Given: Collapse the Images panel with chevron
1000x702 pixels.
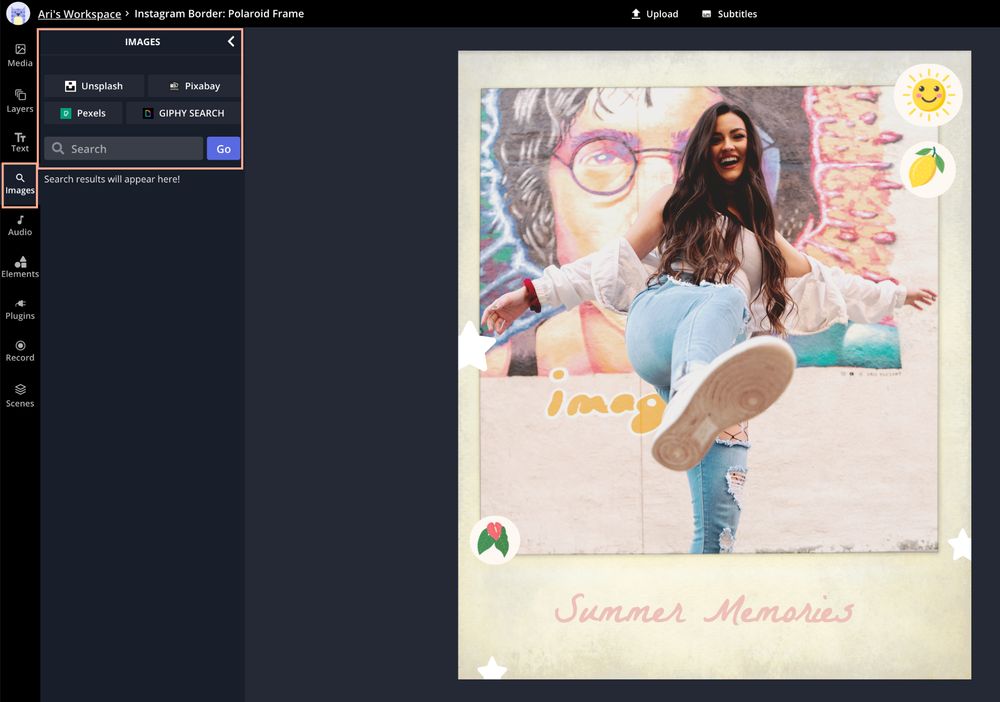Looking at the screenshot, I should pyautogui.click(x=231, y=42).
